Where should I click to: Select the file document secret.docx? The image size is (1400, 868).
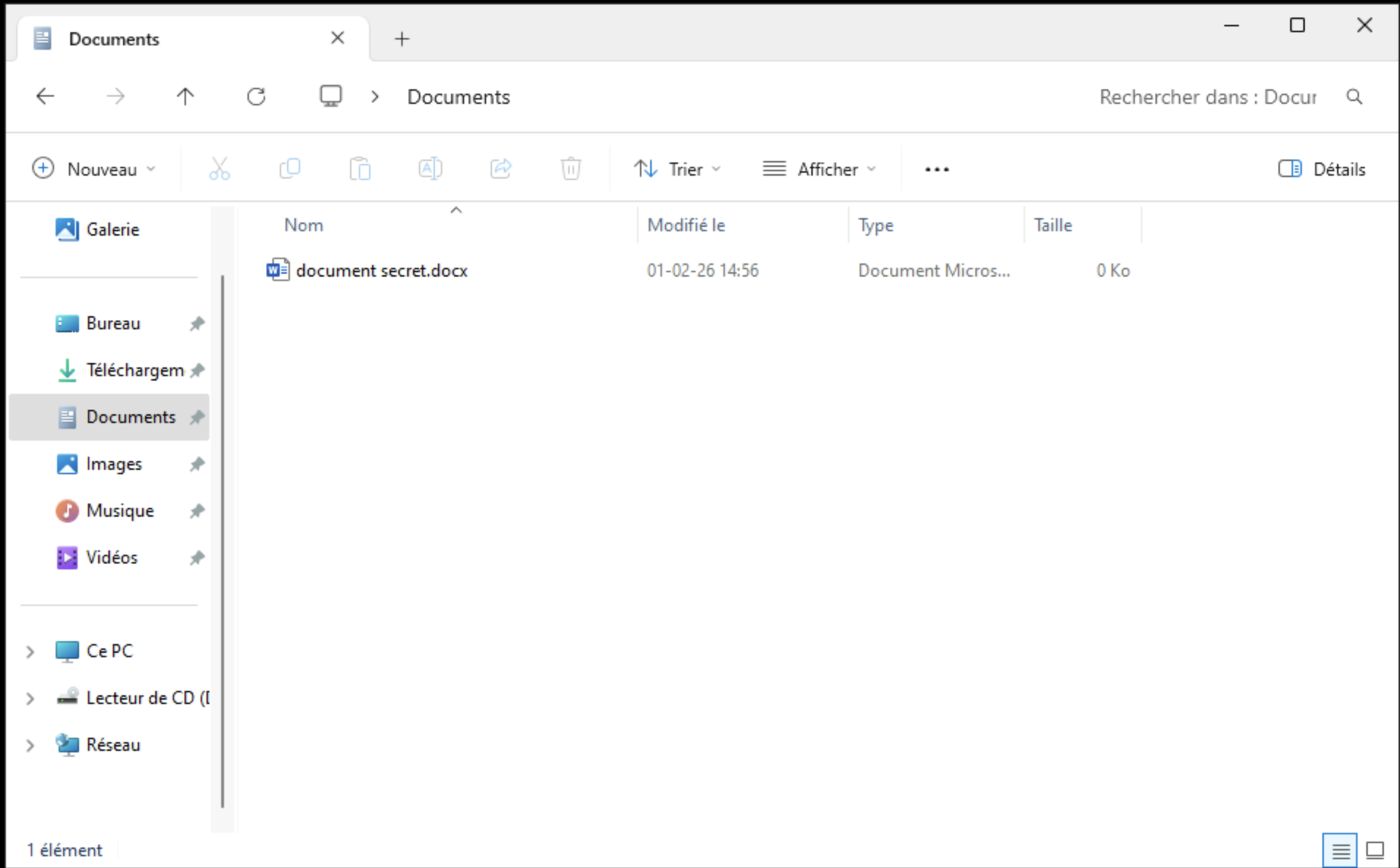pos(381,271)
